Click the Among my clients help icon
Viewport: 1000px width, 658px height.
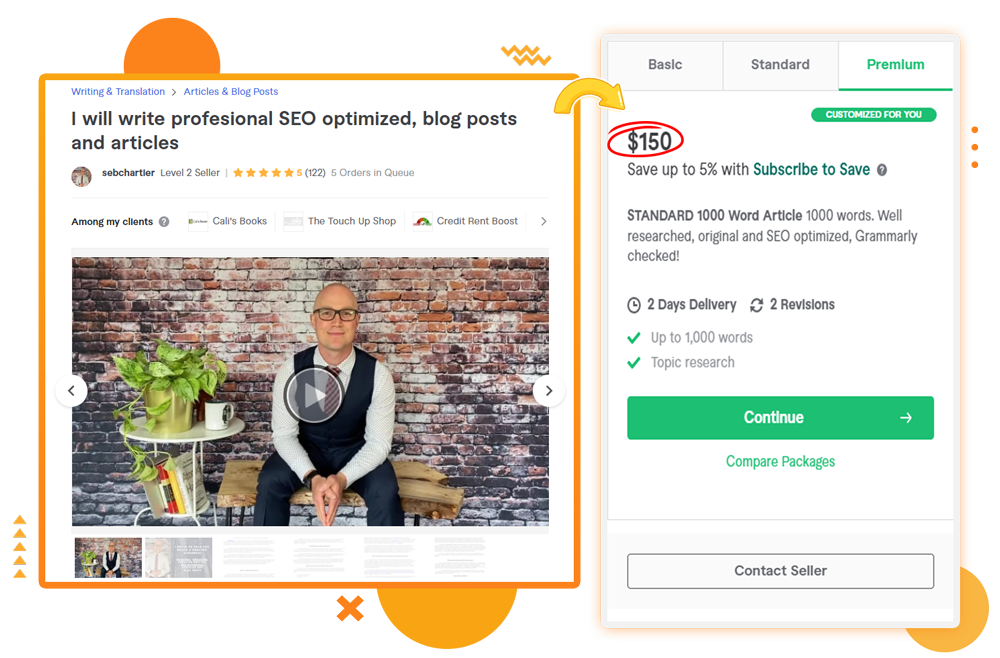[164, 222]
